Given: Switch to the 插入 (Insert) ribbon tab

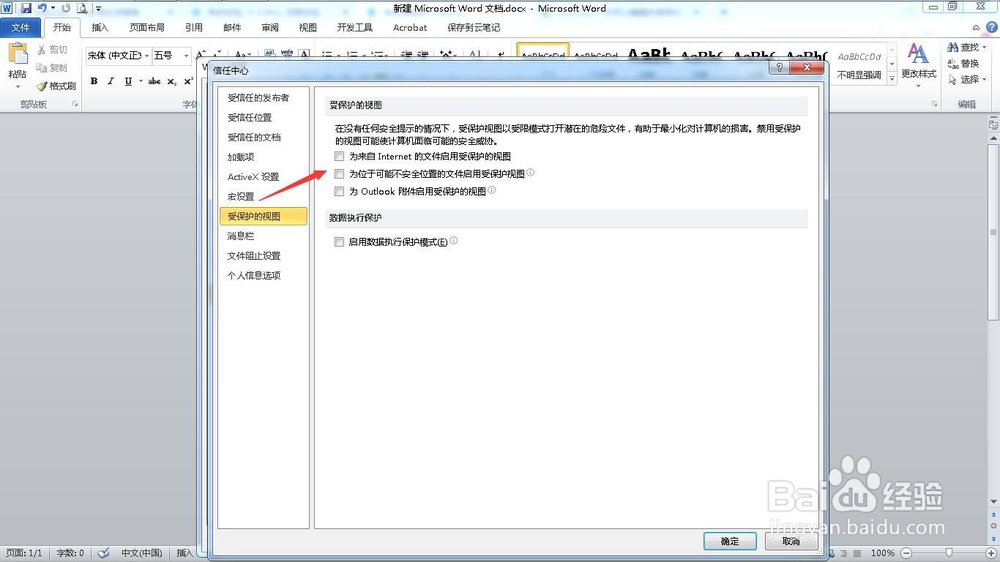Looking at the screenshot, I should (100, 27).
